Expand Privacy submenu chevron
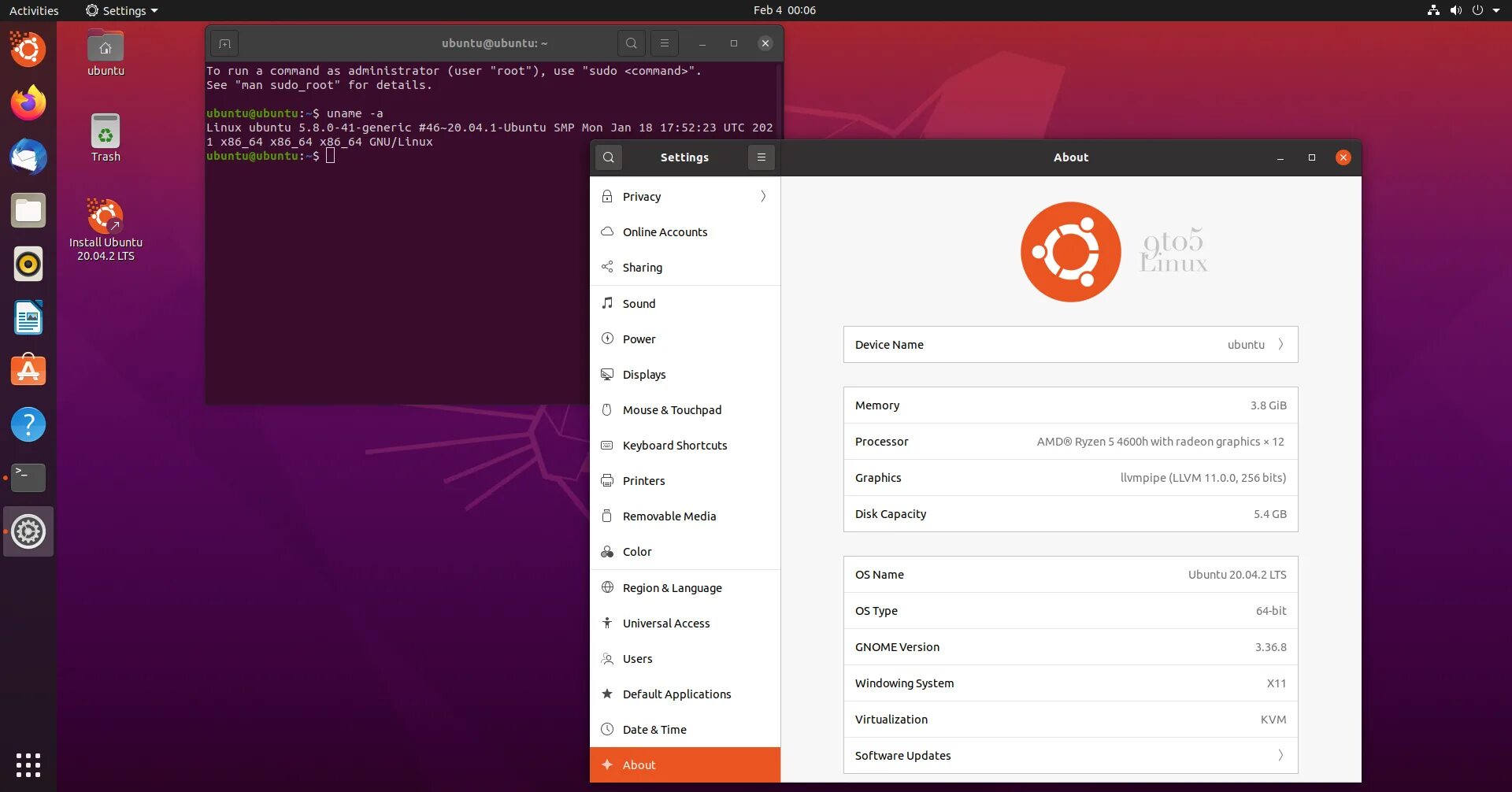 (763, 197)
